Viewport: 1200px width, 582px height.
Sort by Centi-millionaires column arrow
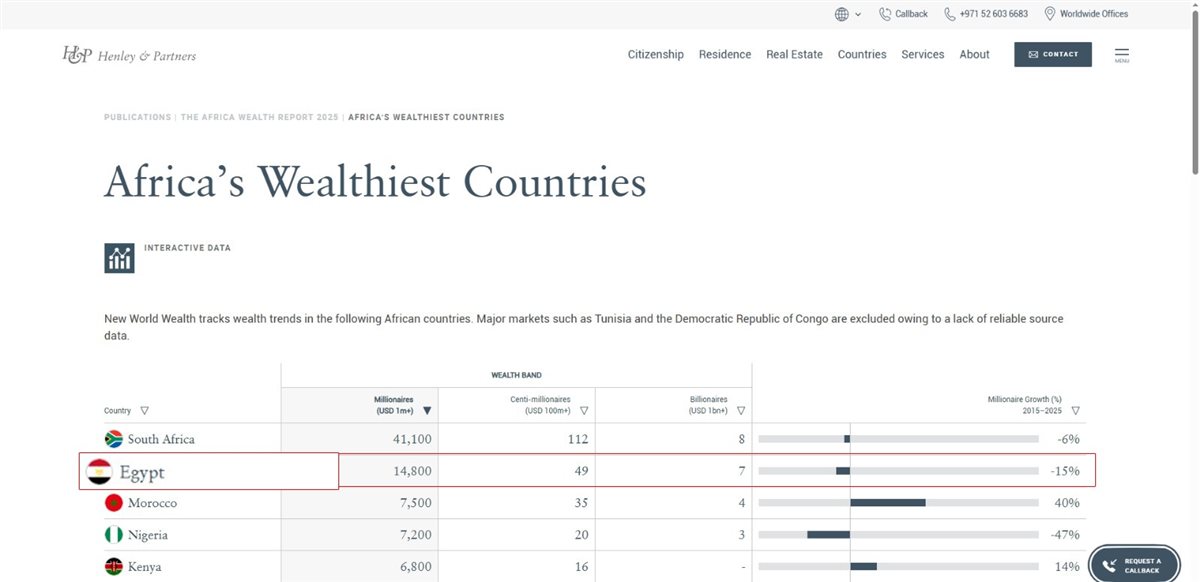click(584, 410)
